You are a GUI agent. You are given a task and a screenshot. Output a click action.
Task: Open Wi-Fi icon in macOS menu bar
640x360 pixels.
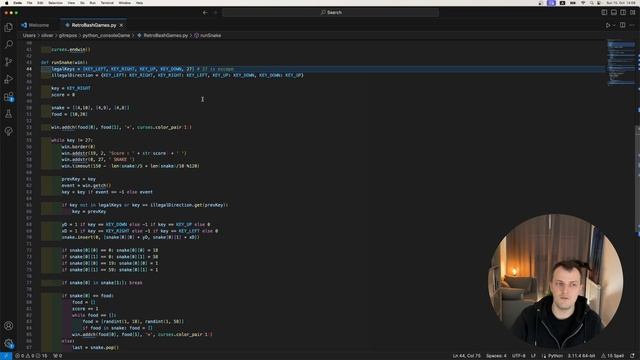[x=583, y=3]
